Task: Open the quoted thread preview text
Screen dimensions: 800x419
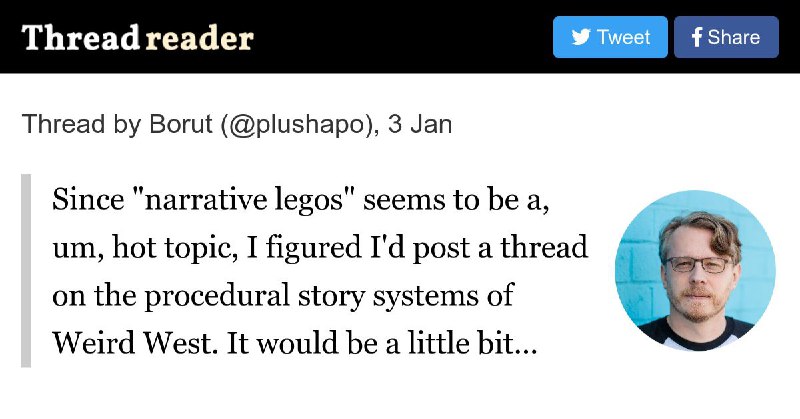Action: [320, 270]
